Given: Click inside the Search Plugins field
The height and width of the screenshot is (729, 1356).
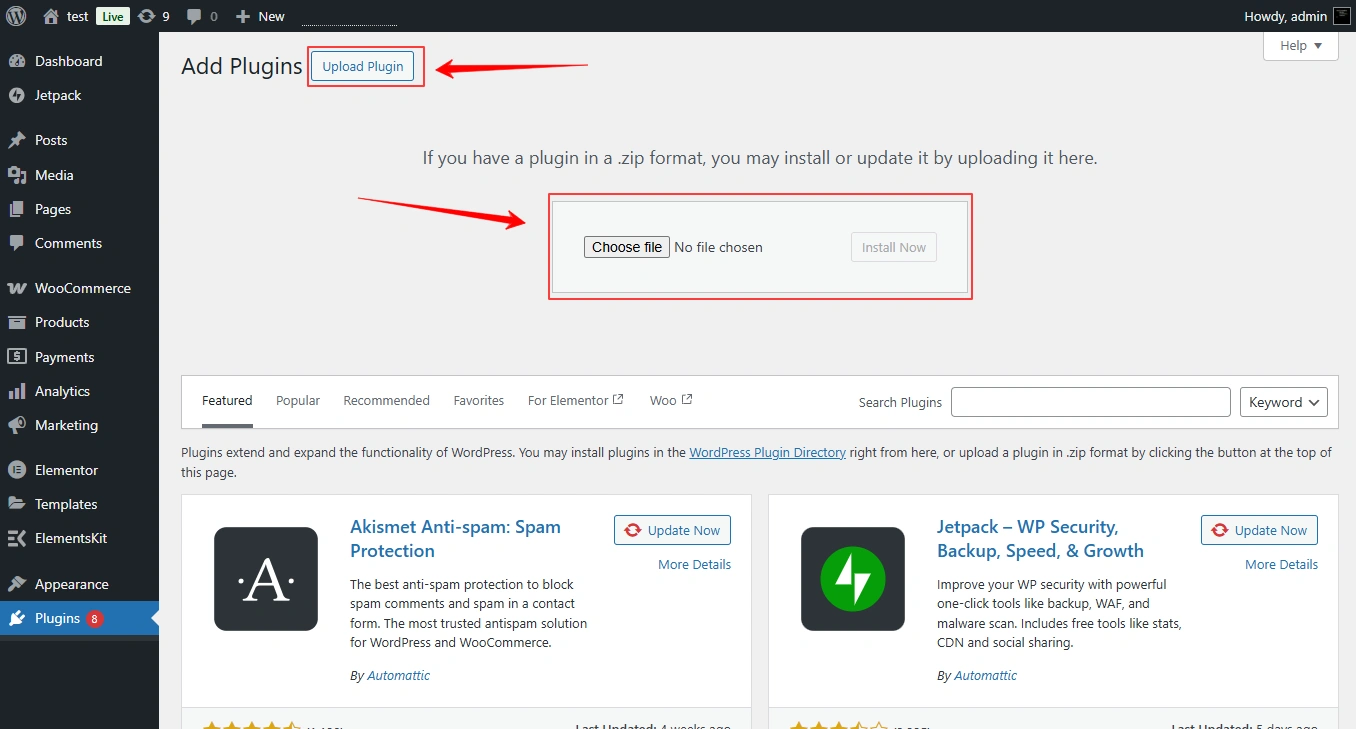Looking at the screenshot, I should click(1089, 402).
